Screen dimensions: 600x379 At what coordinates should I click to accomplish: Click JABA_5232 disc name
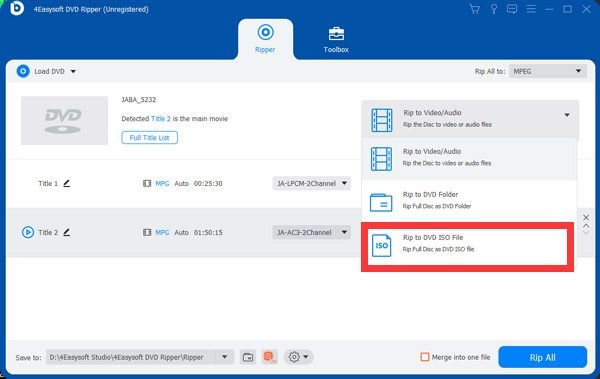pos(139,100)
